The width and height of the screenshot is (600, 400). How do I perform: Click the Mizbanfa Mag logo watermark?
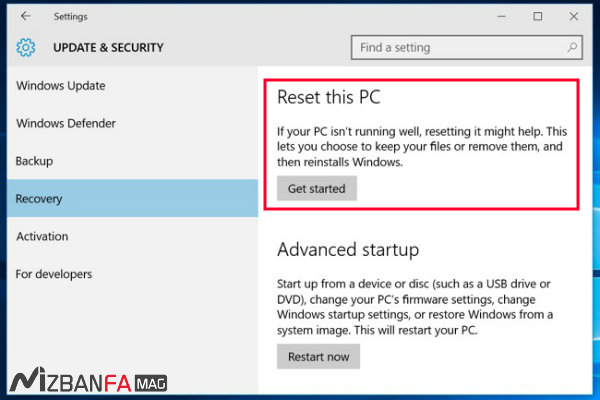coord(88,380)
